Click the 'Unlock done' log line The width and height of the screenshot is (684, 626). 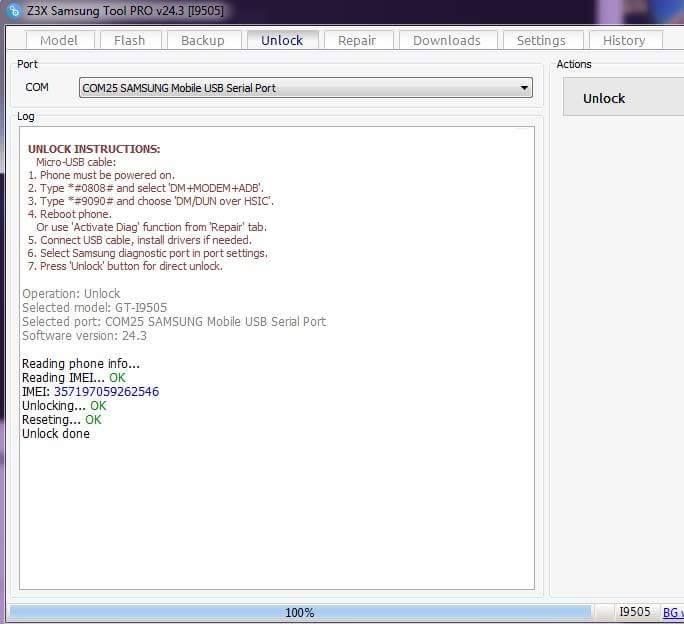point(56,434)
